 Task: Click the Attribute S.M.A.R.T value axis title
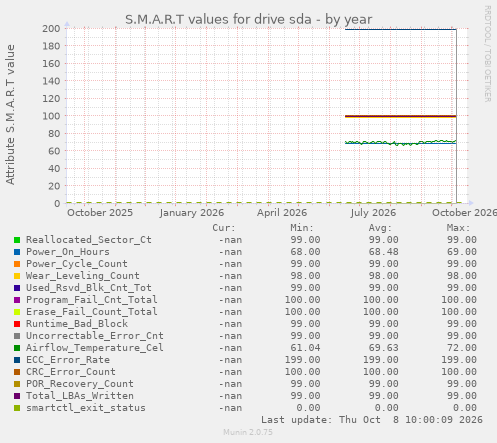10,115
